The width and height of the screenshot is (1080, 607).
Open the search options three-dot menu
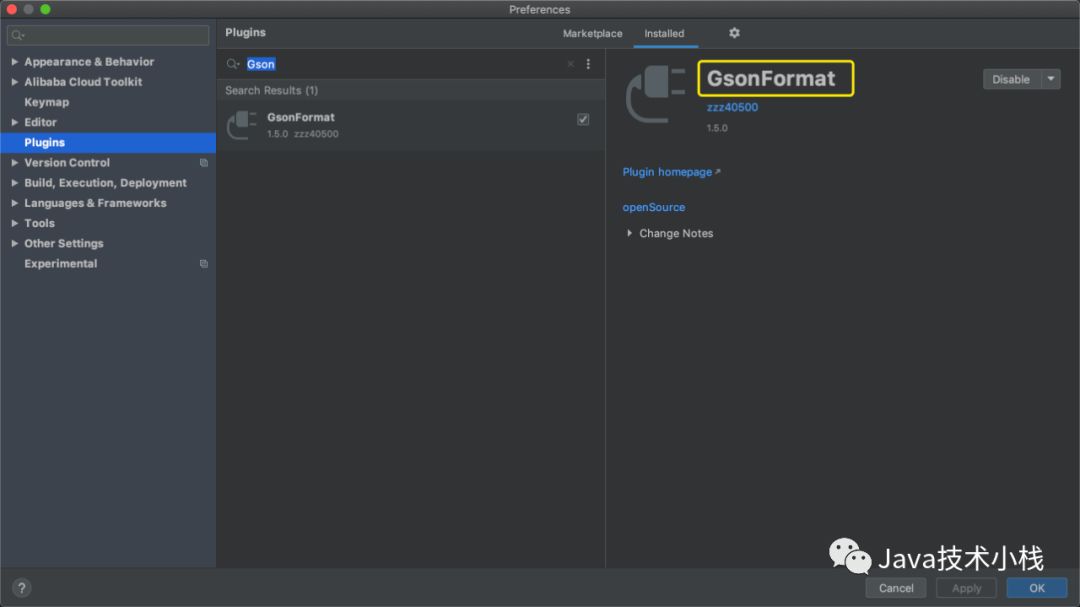click(588, 64)
